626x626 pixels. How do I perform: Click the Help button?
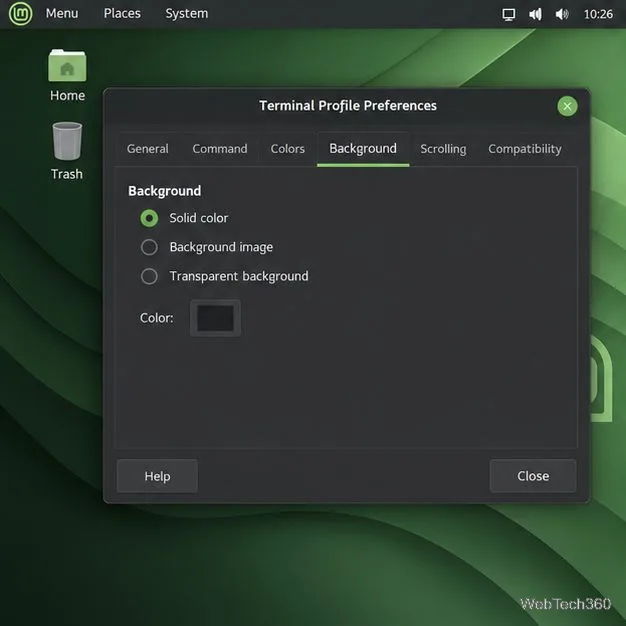point(157,476)
